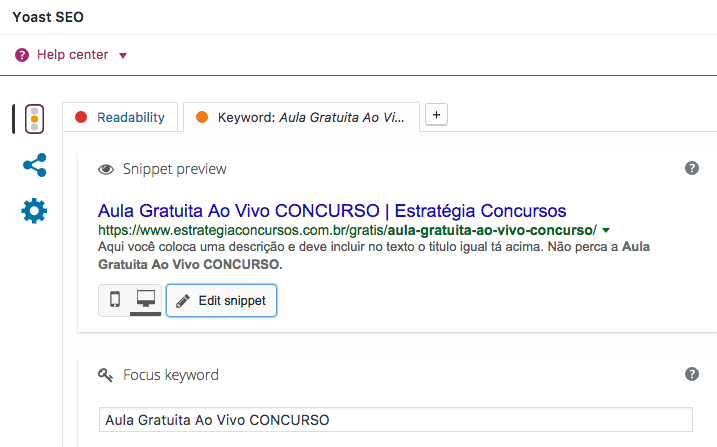The width and height of the screenshot is (717, 447).
Task: Switch to the Readability tab
Action: coord(120,117)
